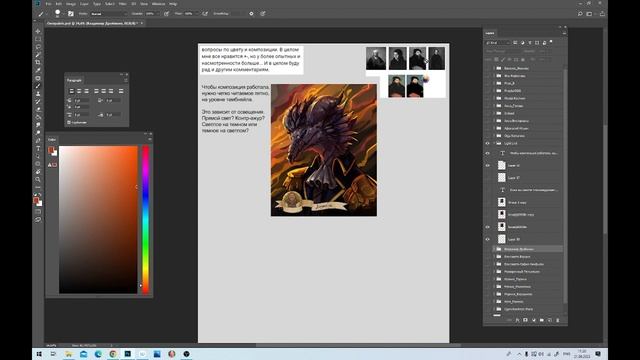
Task: Open the Image menu
Action: (71, 4)
